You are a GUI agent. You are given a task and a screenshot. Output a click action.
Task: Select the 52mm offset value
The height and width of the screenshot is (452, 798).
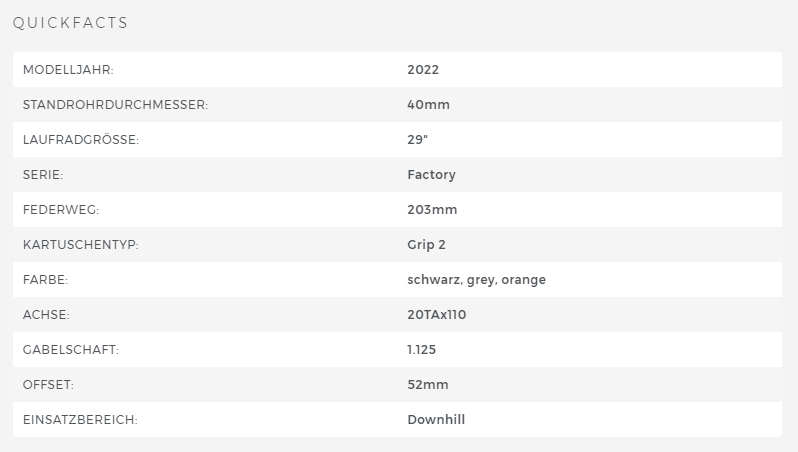point(428,385)
